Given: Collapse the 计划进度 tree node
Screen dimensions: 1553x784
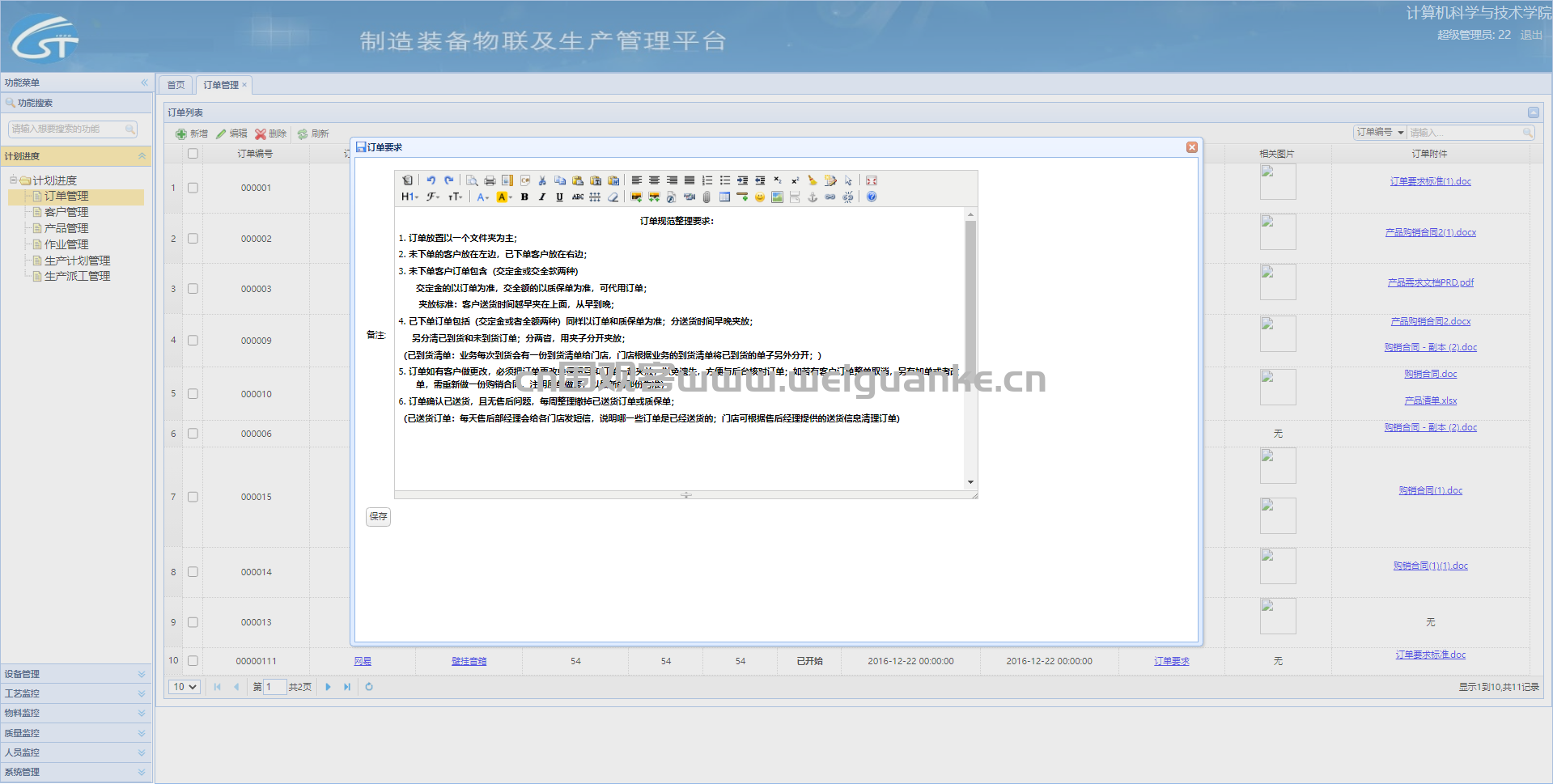Looking at the screenshot, I should (x=13, y=180).
